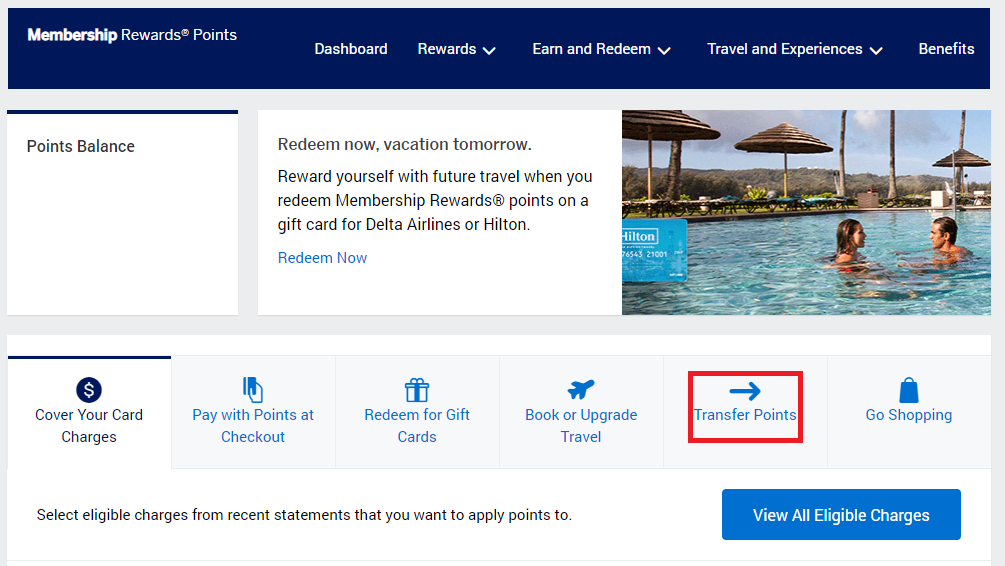1005x566 pixels.
Task: Click the Membership Rewards Points logo
Action: (132, 35)
